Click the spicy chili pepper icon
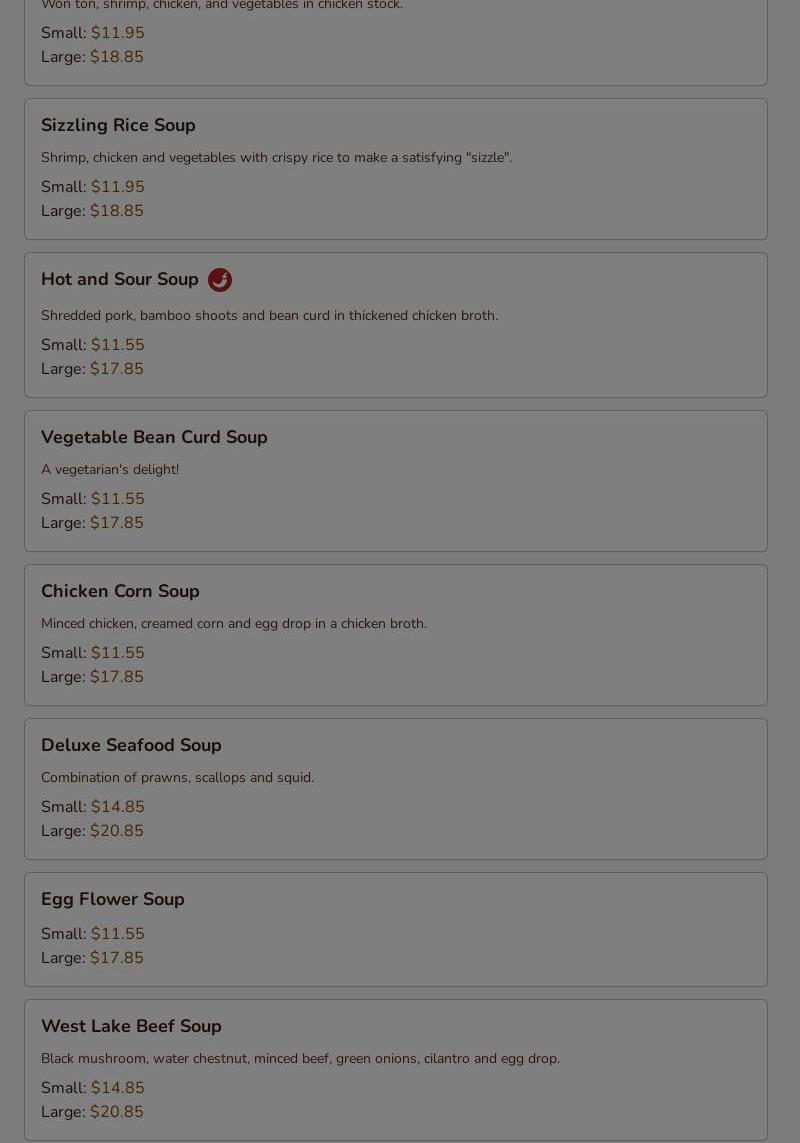 click(x=220, y=280)
